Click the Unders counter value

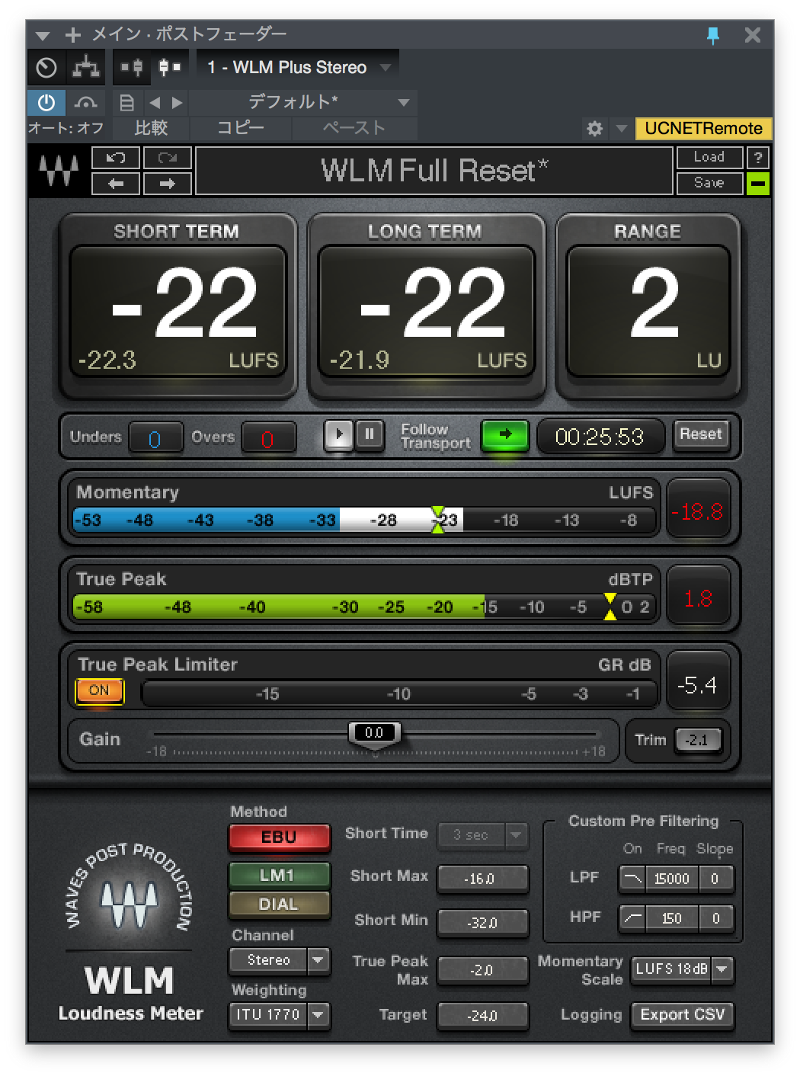(156, 438)
